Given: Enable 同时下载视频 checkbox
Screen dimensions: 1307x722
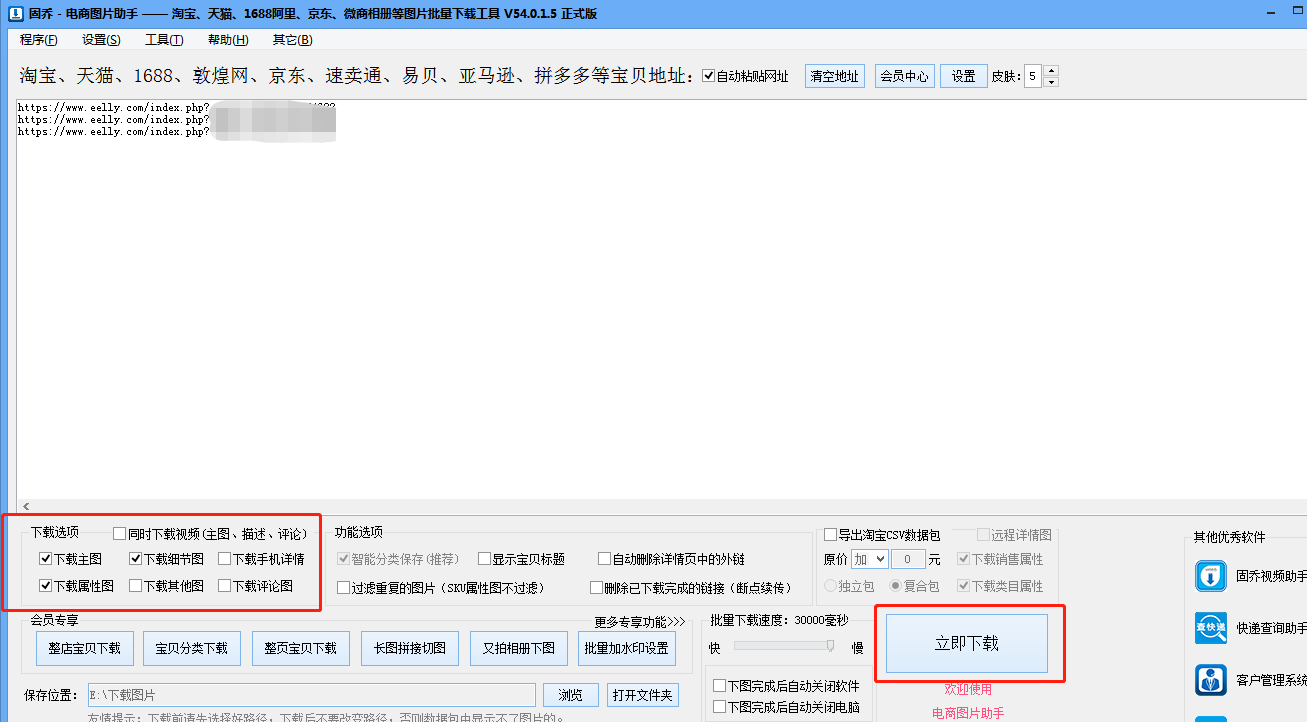Looking at the screenshot, I should [x=120, y=534].
